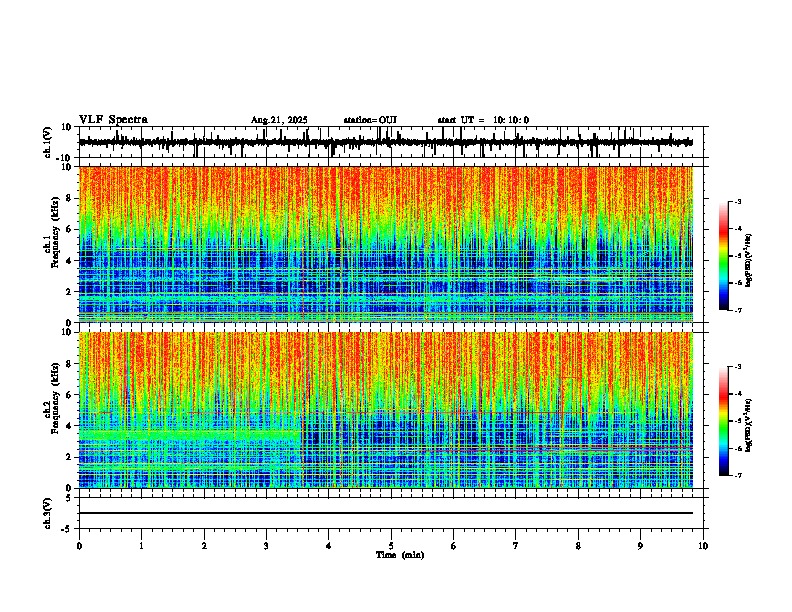Select the "Time (min)" x-axis label
The image size is (792, 612).
click(x=400, y=555)
